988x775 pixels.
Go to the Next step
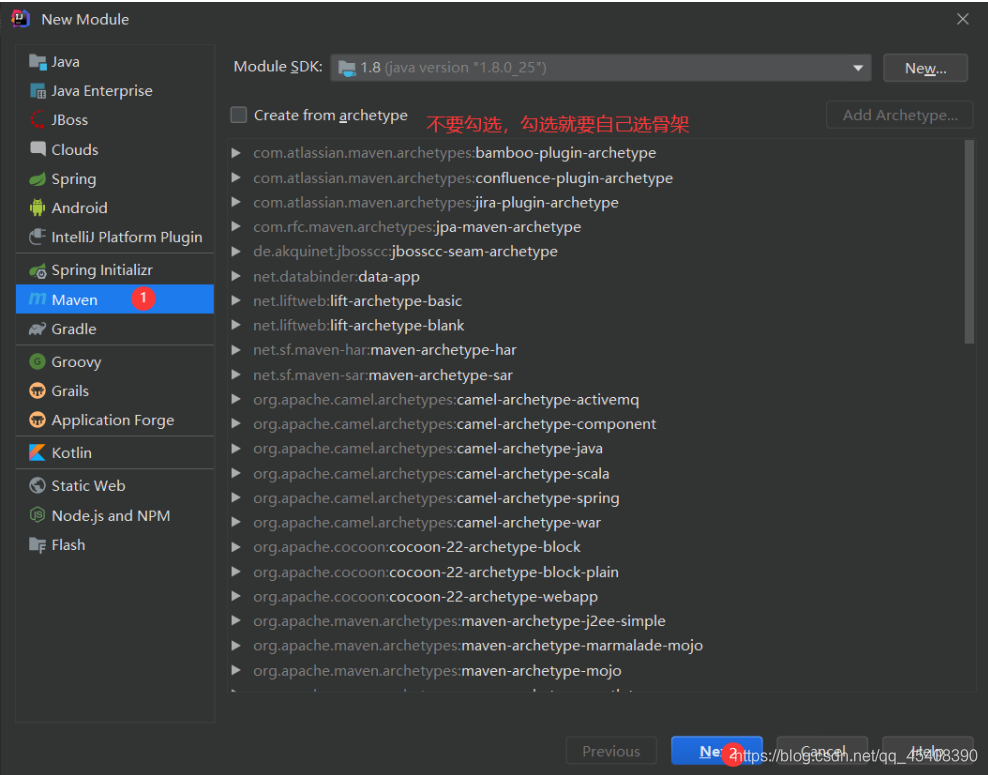point(716,750)
